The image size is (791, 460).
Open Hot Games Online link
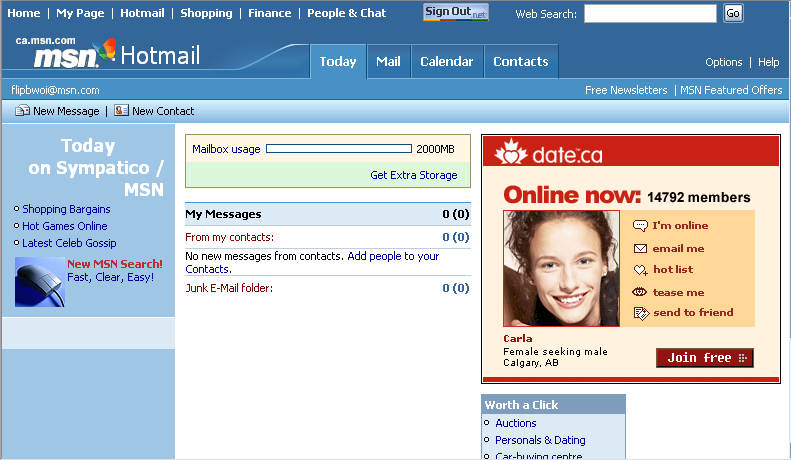pos(65,226)
